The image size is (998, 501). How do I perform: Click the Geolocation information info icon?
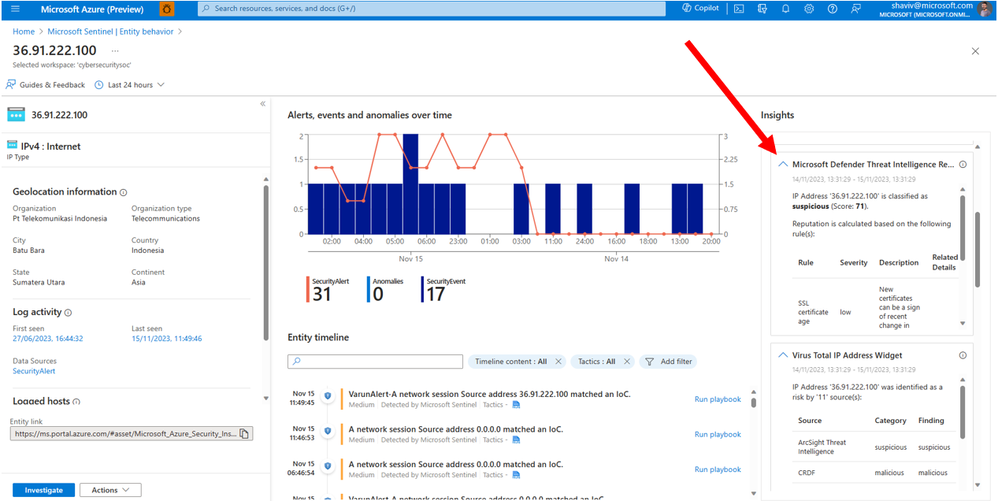[x=123, y=192]
